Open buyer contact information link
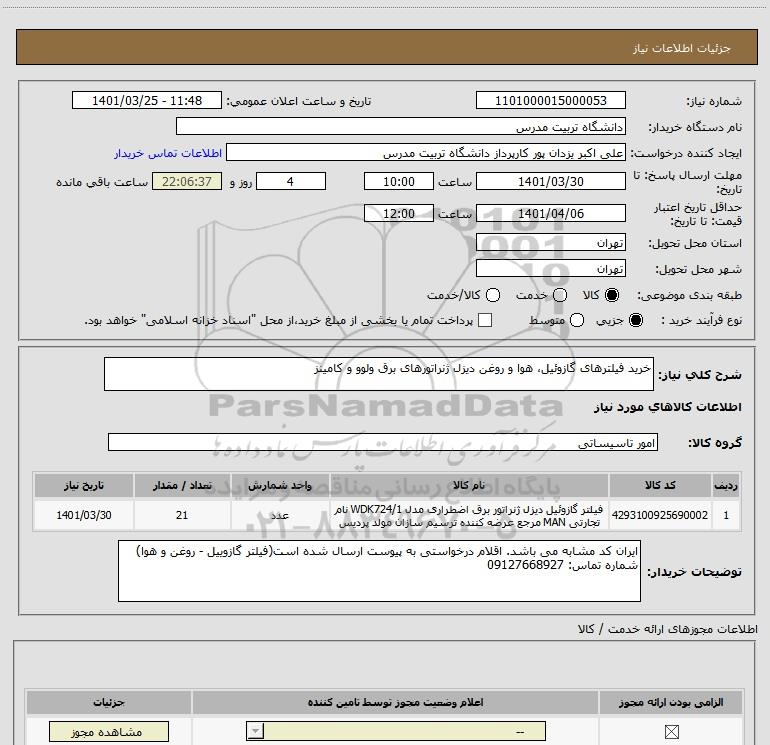This screenshot has width=770, height=745. point(168,153)
